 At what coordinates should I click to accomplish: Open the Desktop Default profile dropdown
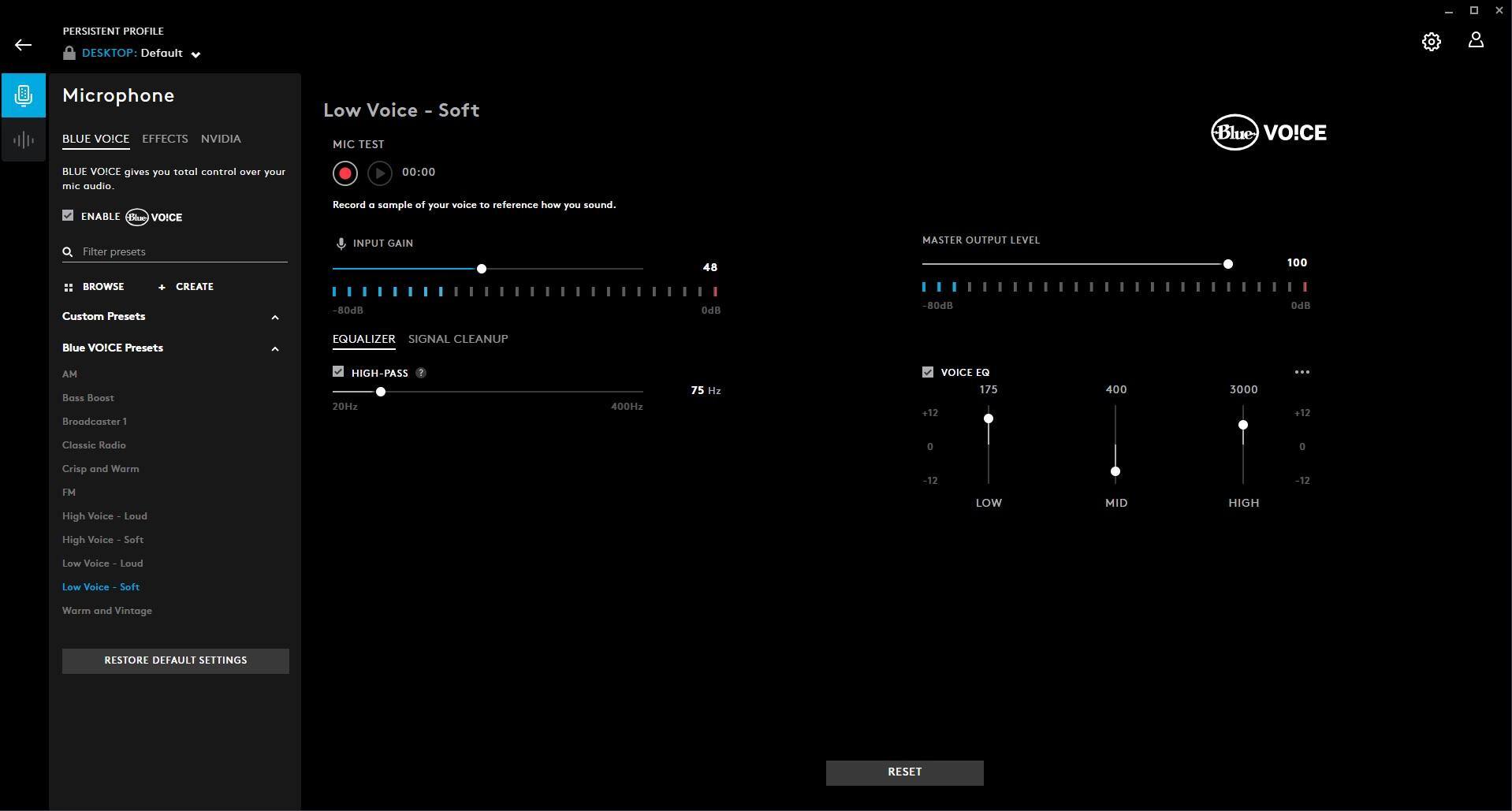click(x=196, y=54)
